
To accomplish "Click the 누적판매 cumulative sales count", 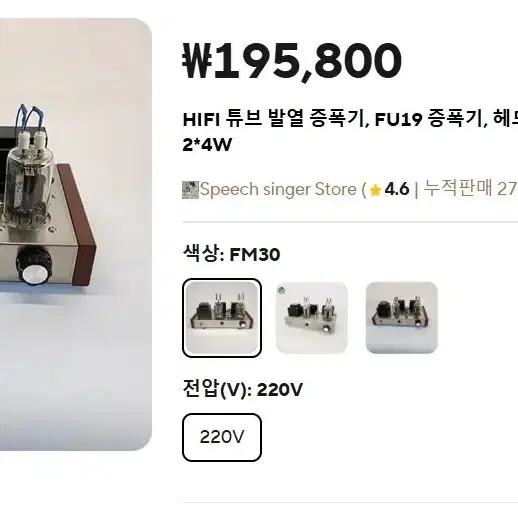I will (470, 189).
